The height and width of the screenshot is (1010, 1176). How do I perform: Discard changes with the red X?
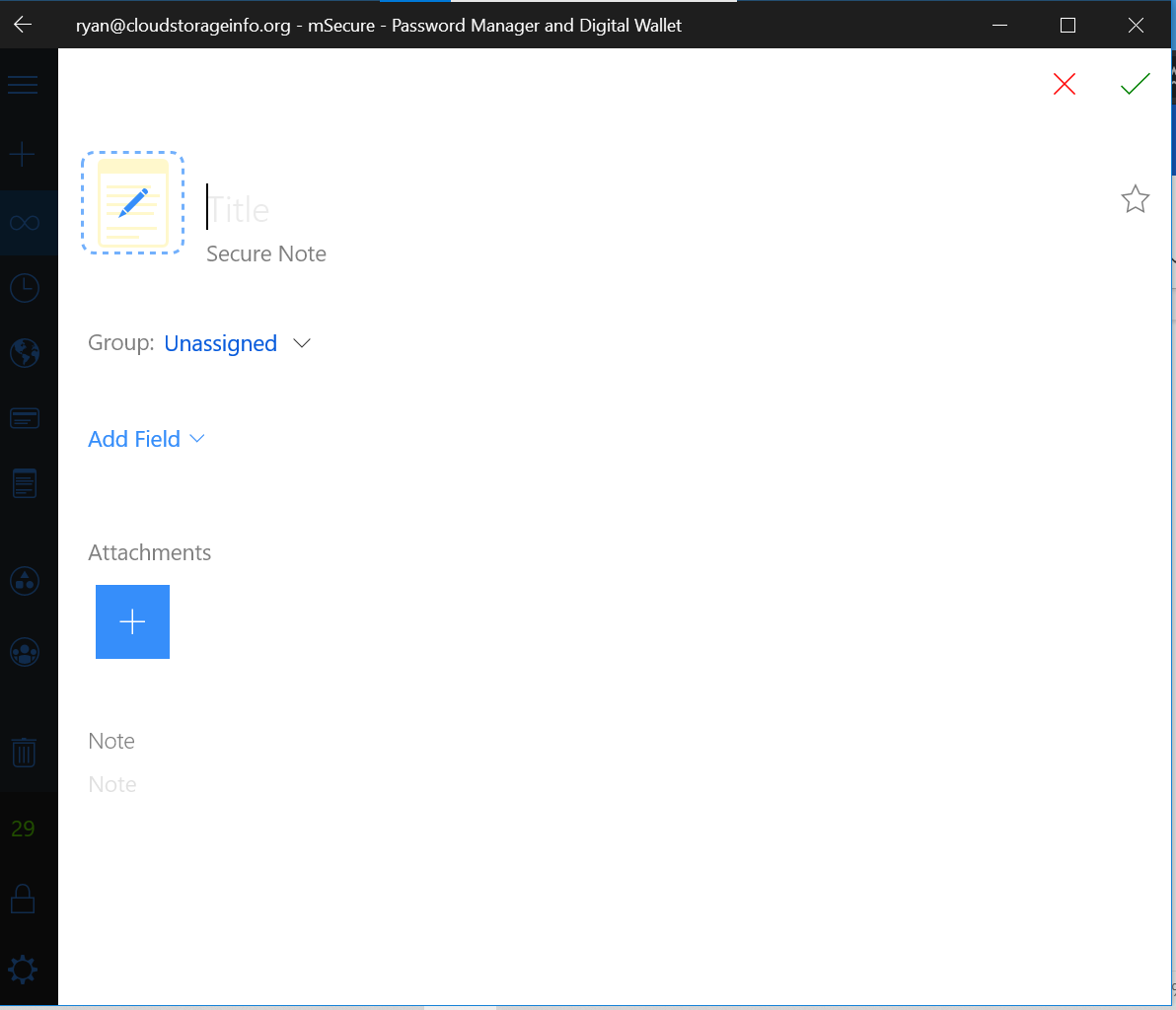pyautogui.click(x=1064, y=84)
